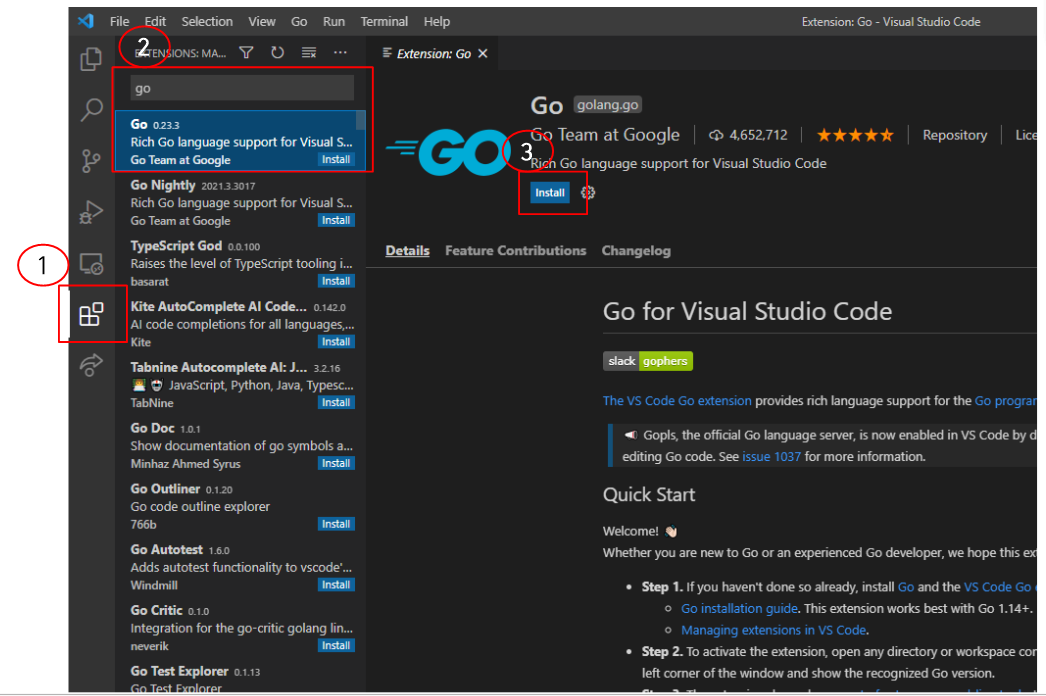This screenshot has width=1046, height=696.
Task: Install Go Autotest extension
Action: pyautogui.click(x=336, y=585)
